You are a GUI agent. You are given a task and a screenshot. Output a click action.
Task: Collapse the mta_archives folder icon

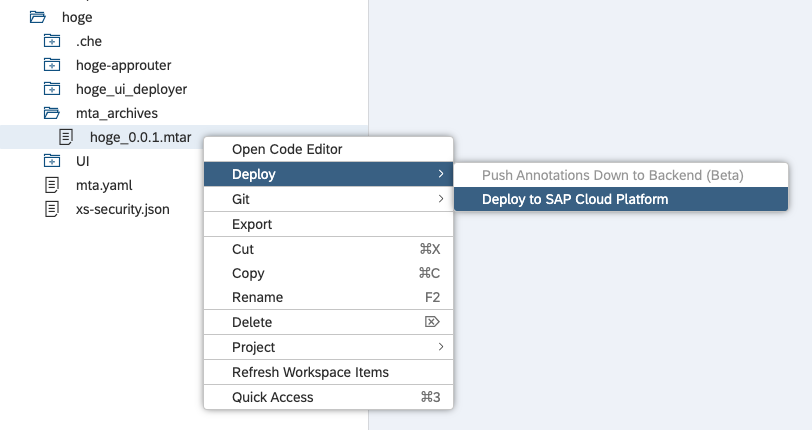click(52, 113)
